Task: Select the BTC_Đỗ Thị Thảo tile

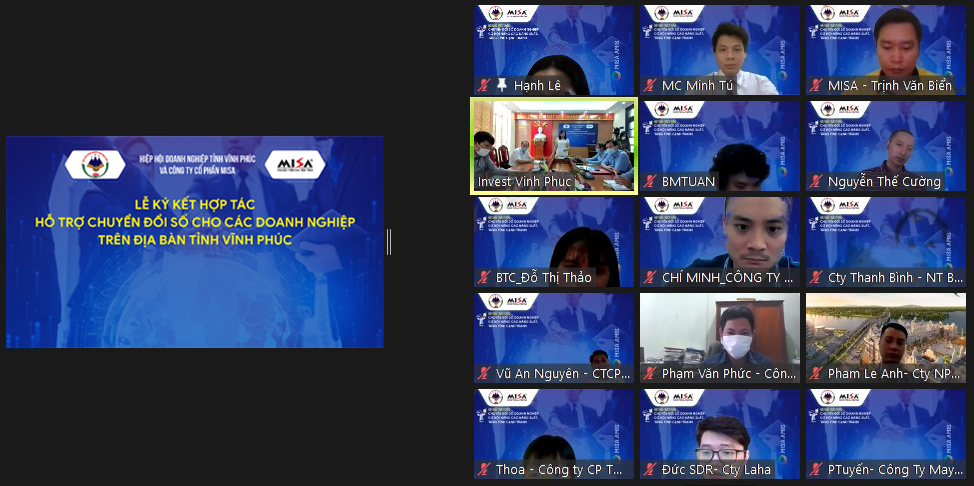Action: click(553, 242)
